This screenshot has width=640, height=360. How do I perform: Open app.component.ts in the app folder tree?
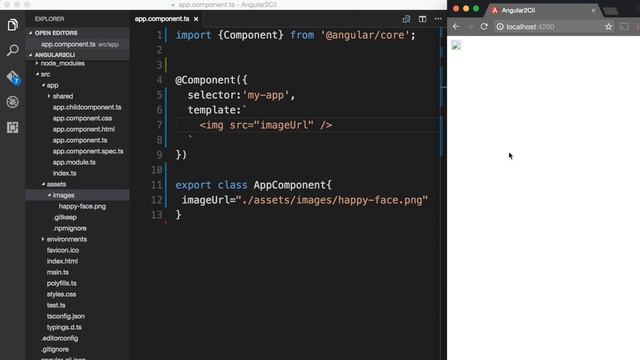[80, 140]
